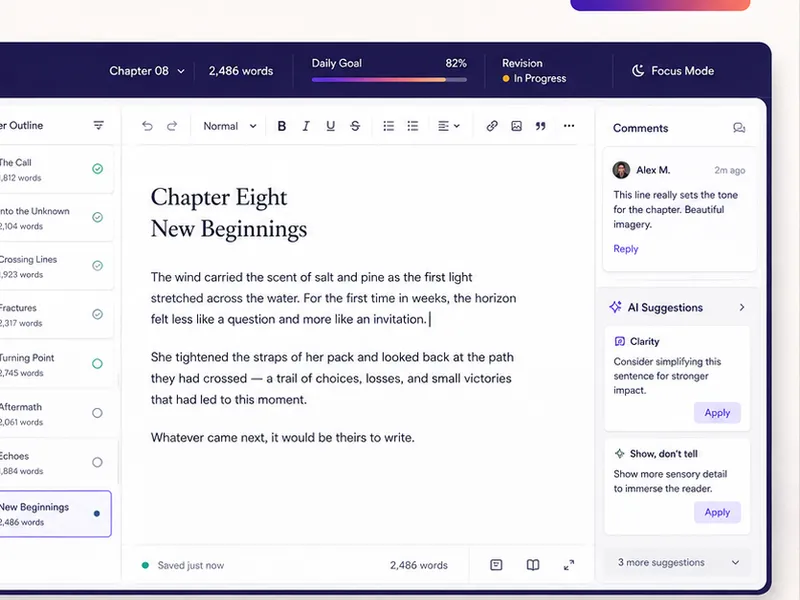Mark Echoes chapter complete
800x600 pixels.
97,462
